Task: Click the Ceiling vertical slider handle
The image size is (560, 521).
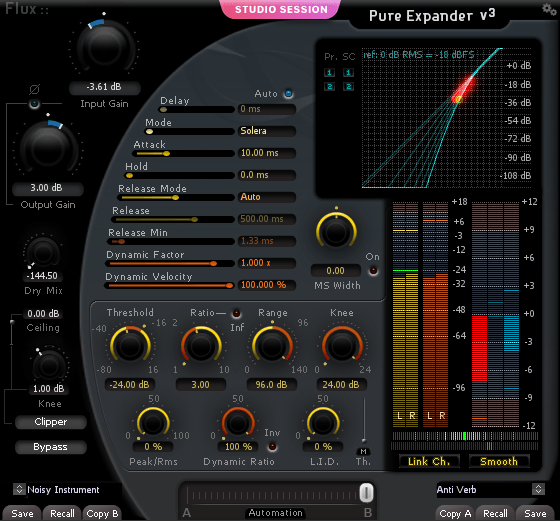Action: point(12,322)
